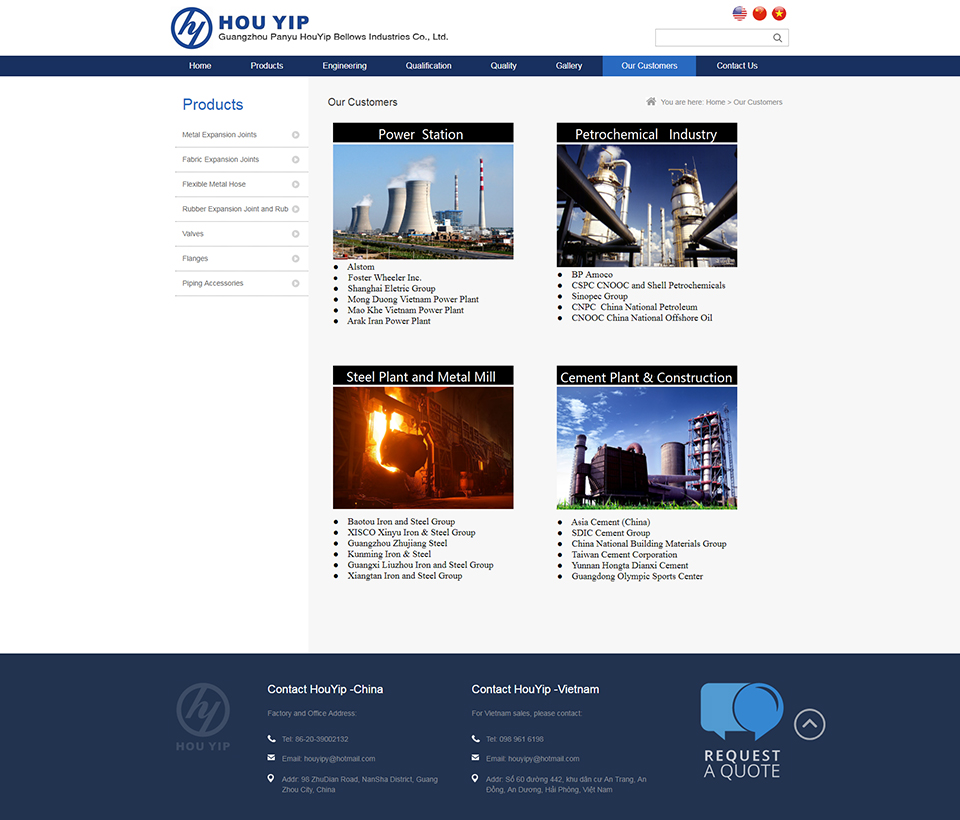
Task: Click the China telephone icon in footer
Action: pos(271,739)
